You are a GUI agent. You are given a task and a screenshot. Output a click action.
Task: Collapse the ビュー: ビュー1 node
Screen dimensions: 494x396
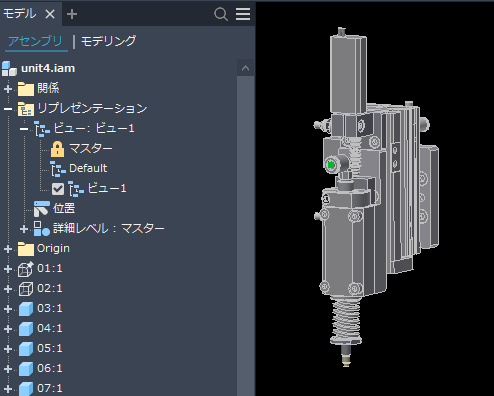[24, 129]
